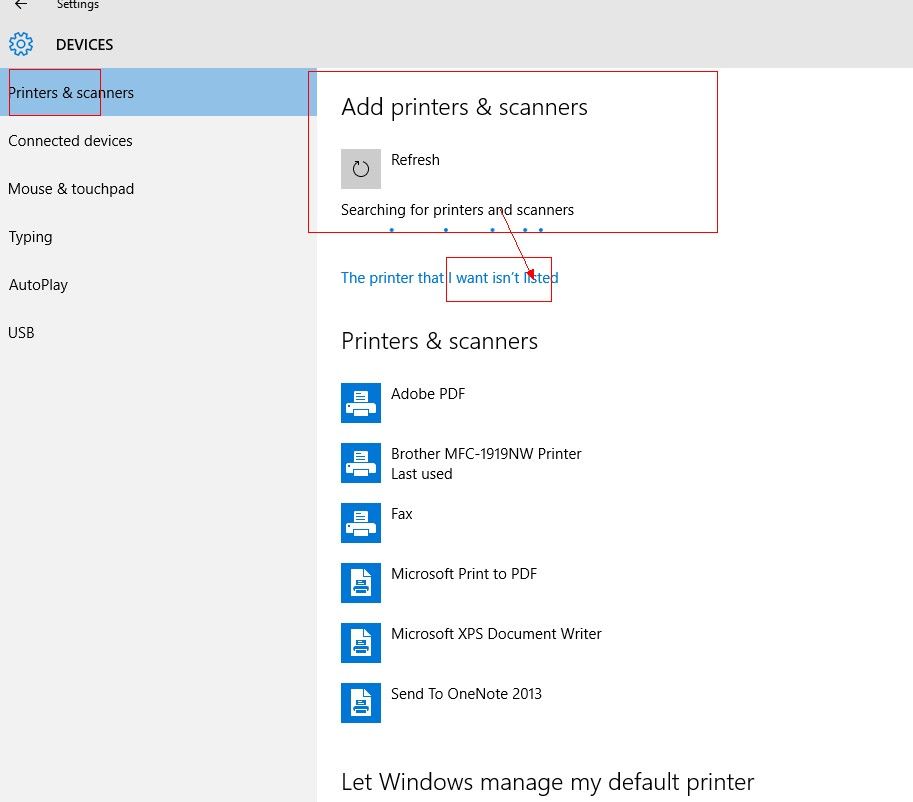Switch to the Typing settings page
This screenshot has height=802, width=913.
(30, 237)
